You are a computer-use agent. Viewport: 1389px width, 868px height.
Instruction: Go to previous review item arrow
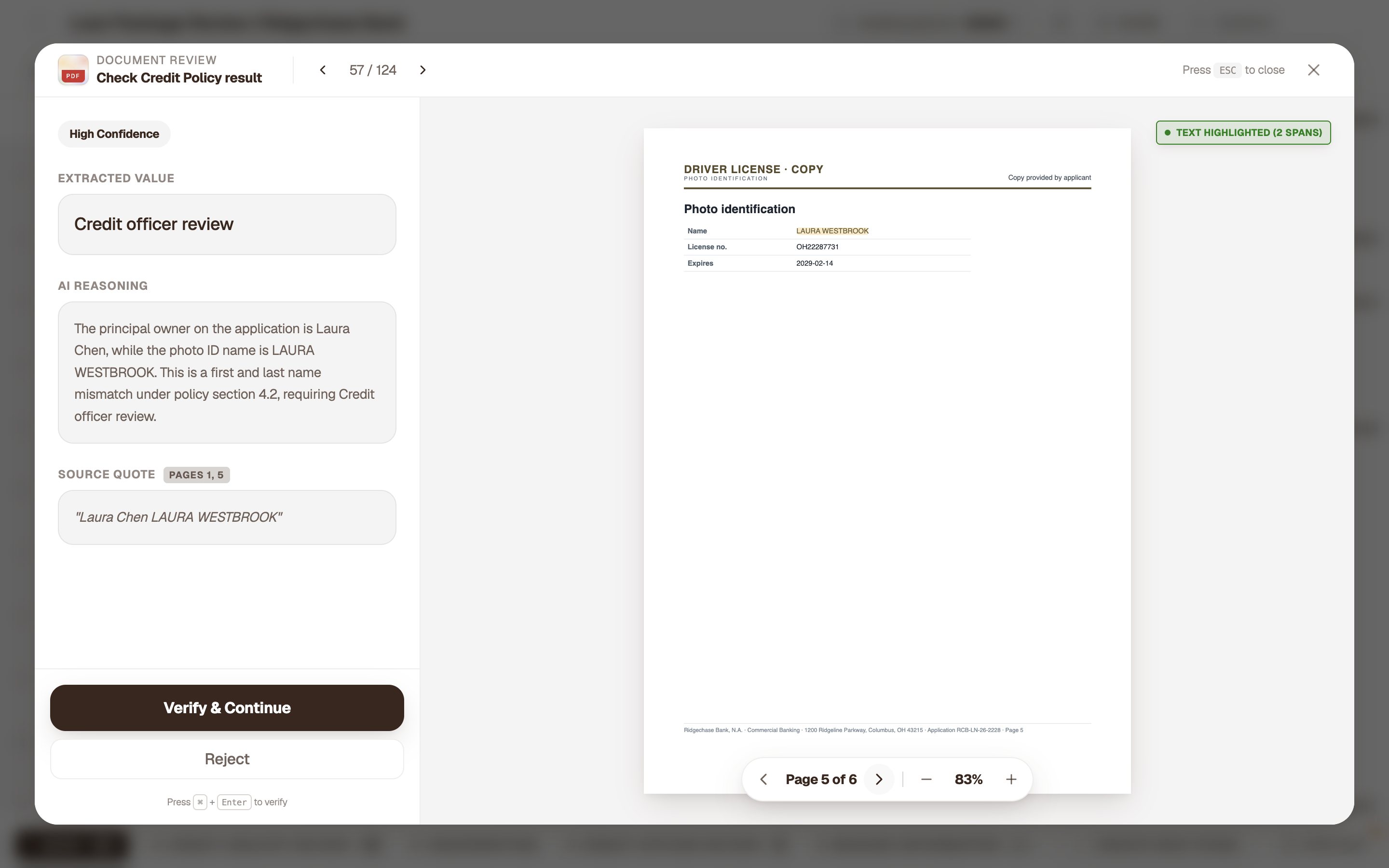click(323, 70)
